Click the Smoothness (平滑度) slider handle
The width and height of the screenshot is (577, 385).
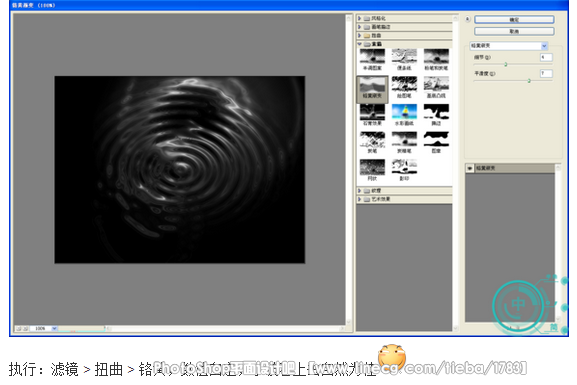pyautogui.click(x=529, y=81)
